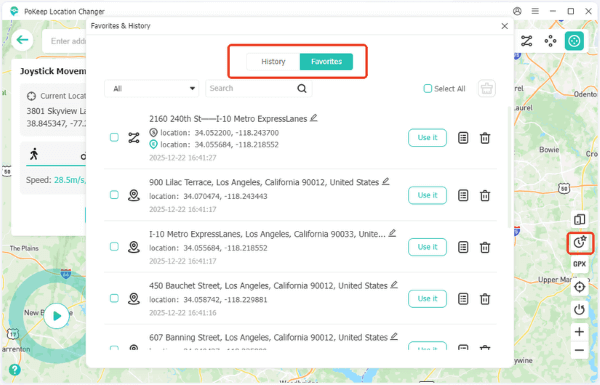Delete the 2160 240th St route entry

tap(485, 138)
